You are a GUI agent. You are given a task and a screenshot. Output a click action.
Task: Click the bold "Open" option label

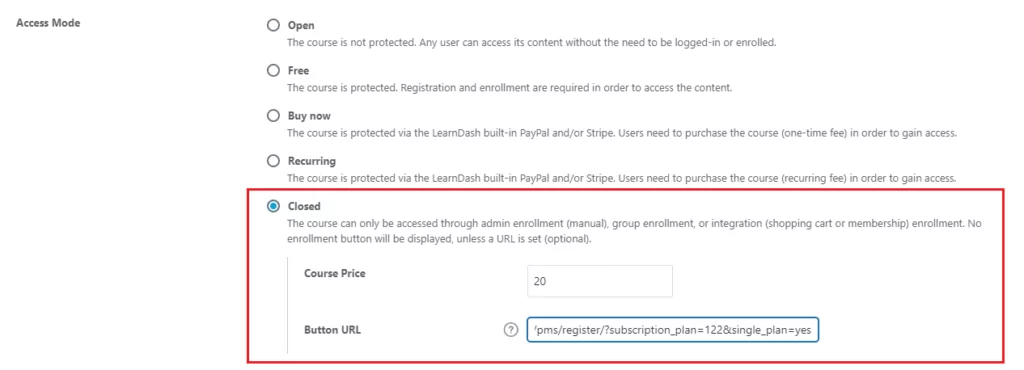tap(301, 25)
